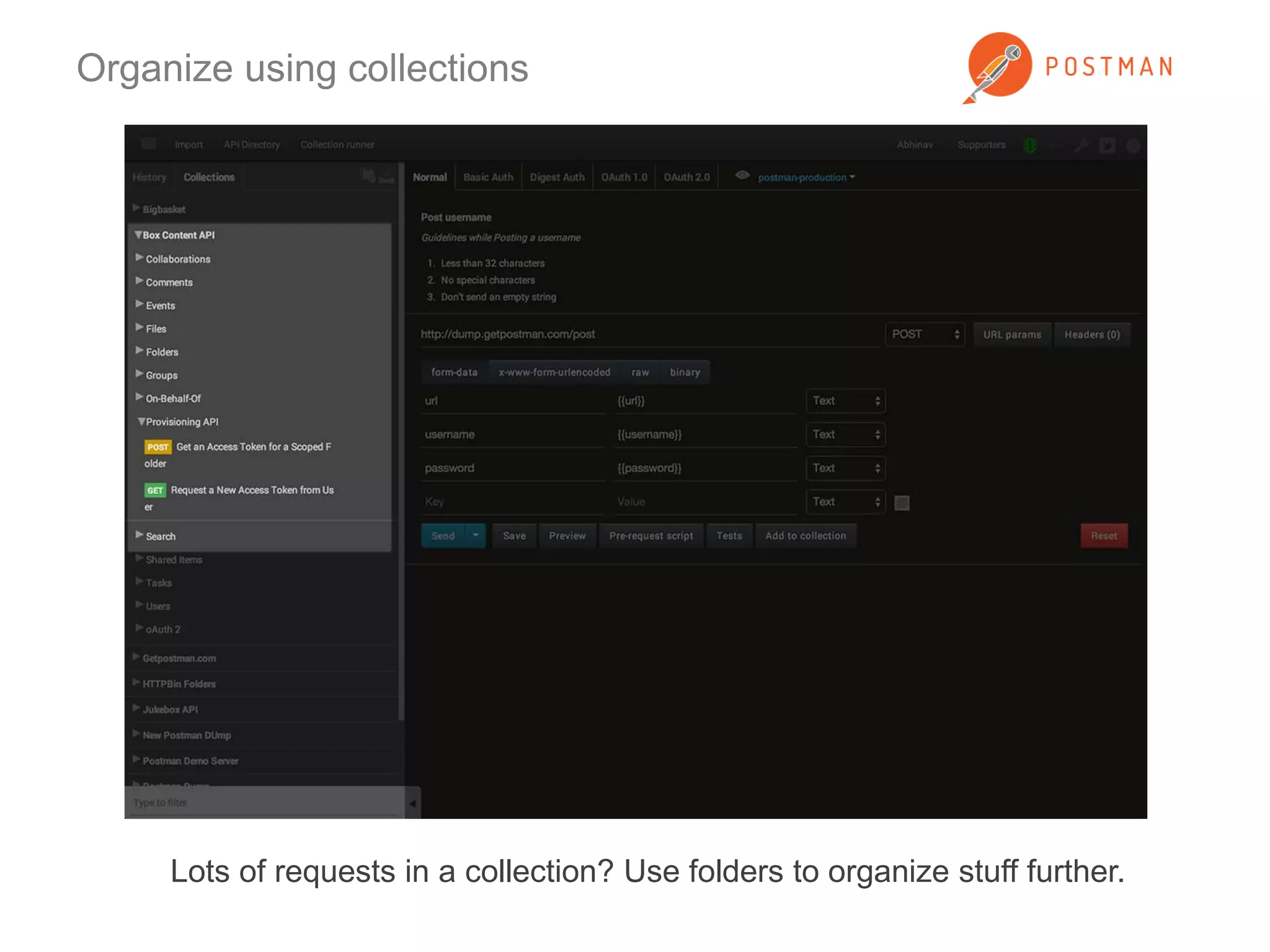Viewport: 1270px width, 952px height.
Task: Click the environment quick-look eye icon
Action: point(742,175)
